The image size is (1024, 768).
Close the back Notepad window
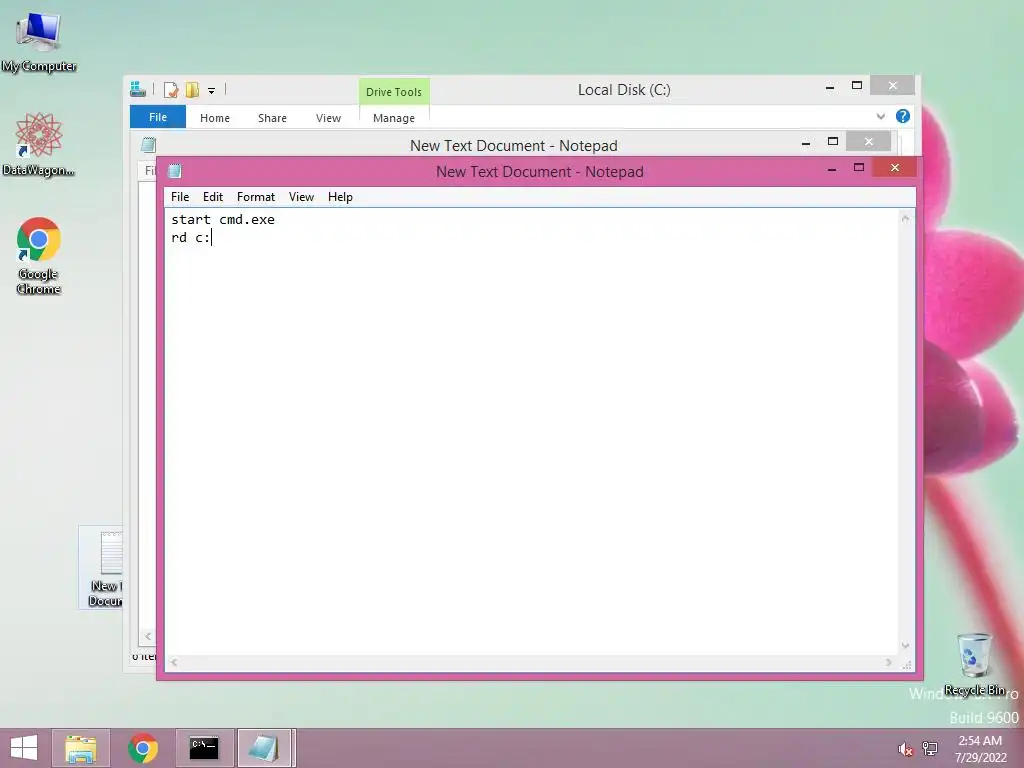(x=869, y=141)
